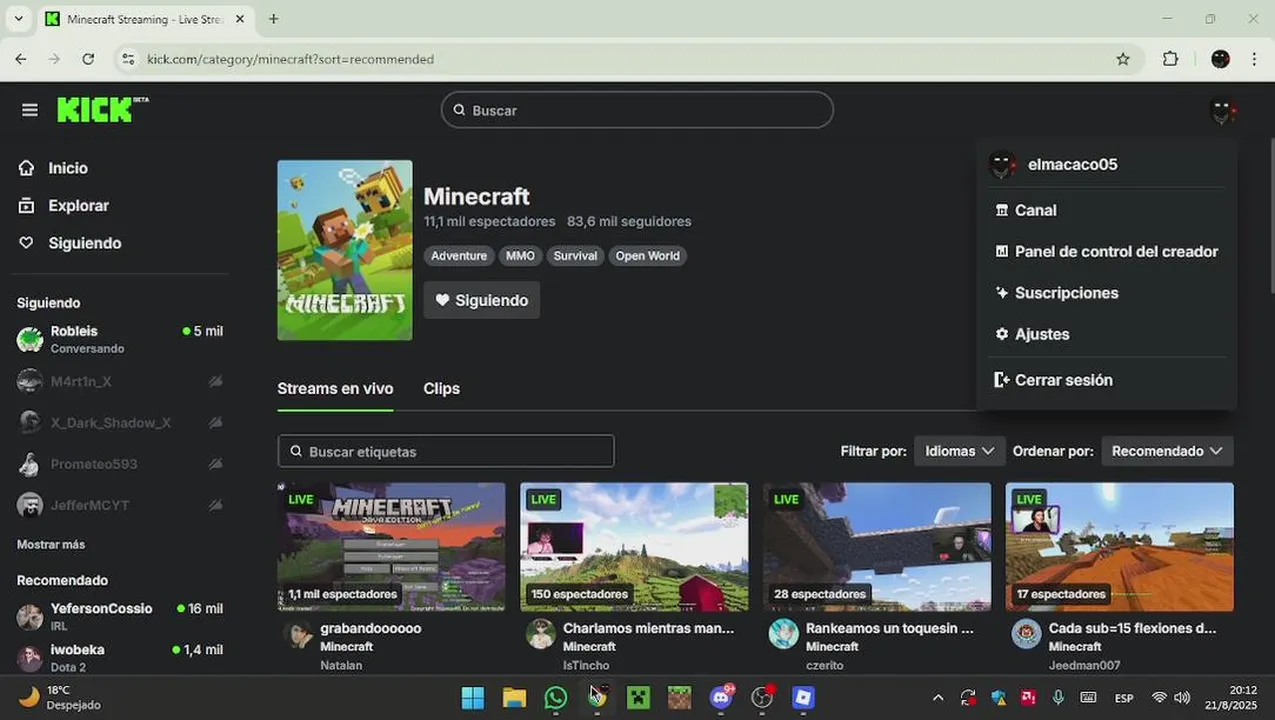1275x720 pixels.
Task: Open the profile avatar in header
Action: pyautogui.click(x=1221, y=111)
